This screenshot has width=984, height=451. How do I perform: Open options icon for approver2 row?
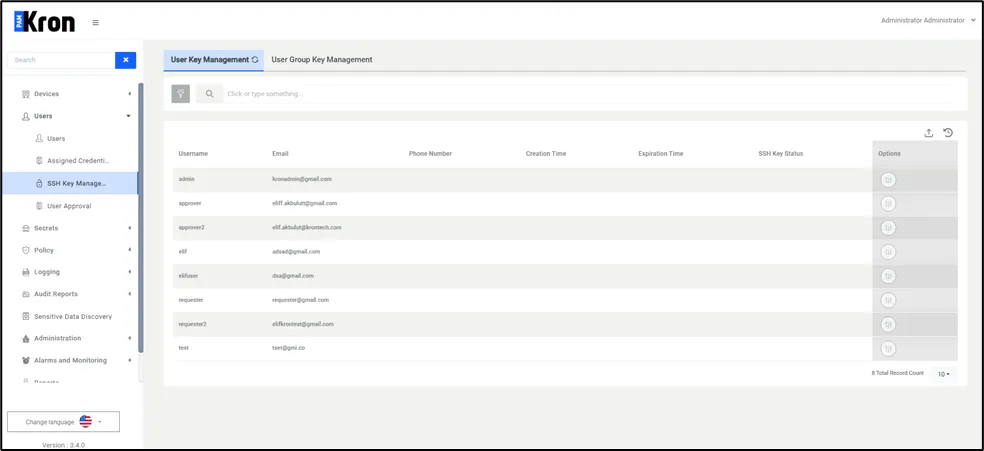click(x=888, y=228)
